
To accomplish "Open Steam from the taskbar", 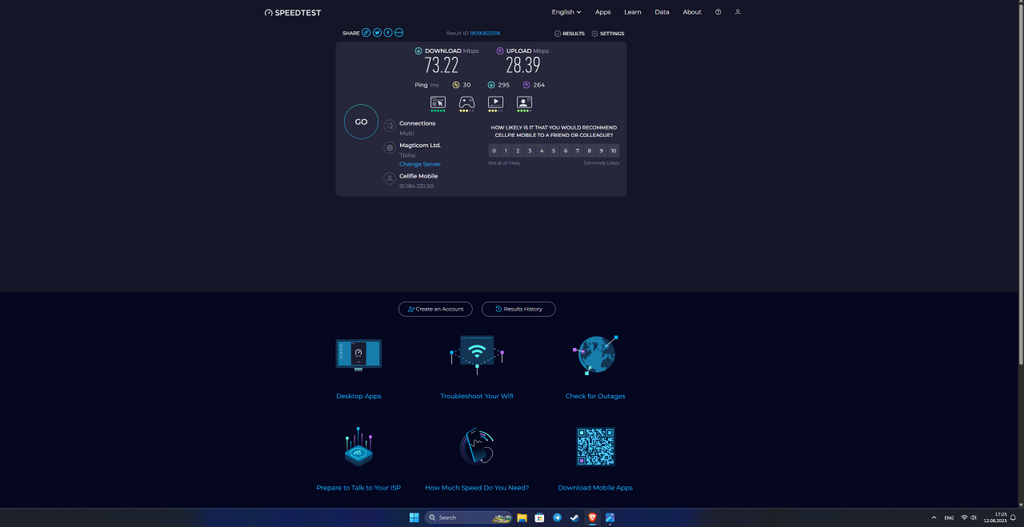I will [x=575, y=517].
